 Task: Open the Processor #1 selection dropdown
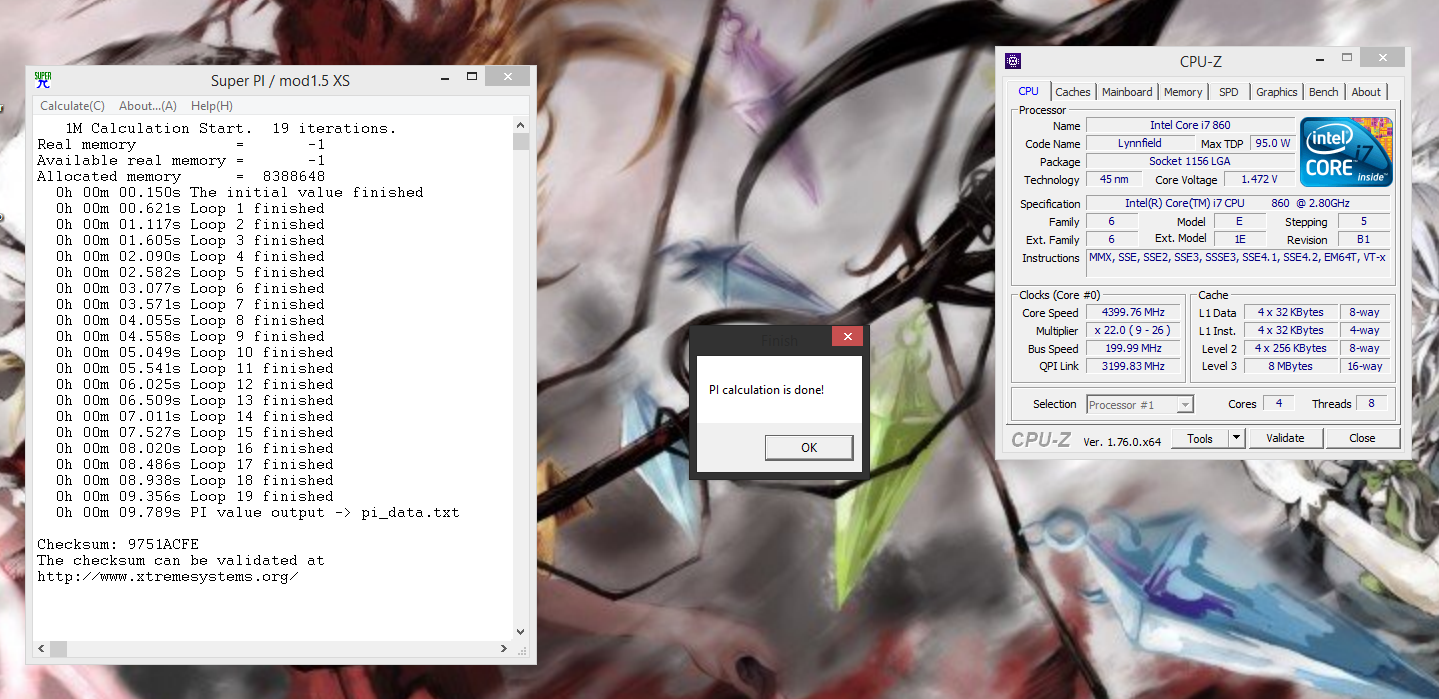click(1140, 404)
